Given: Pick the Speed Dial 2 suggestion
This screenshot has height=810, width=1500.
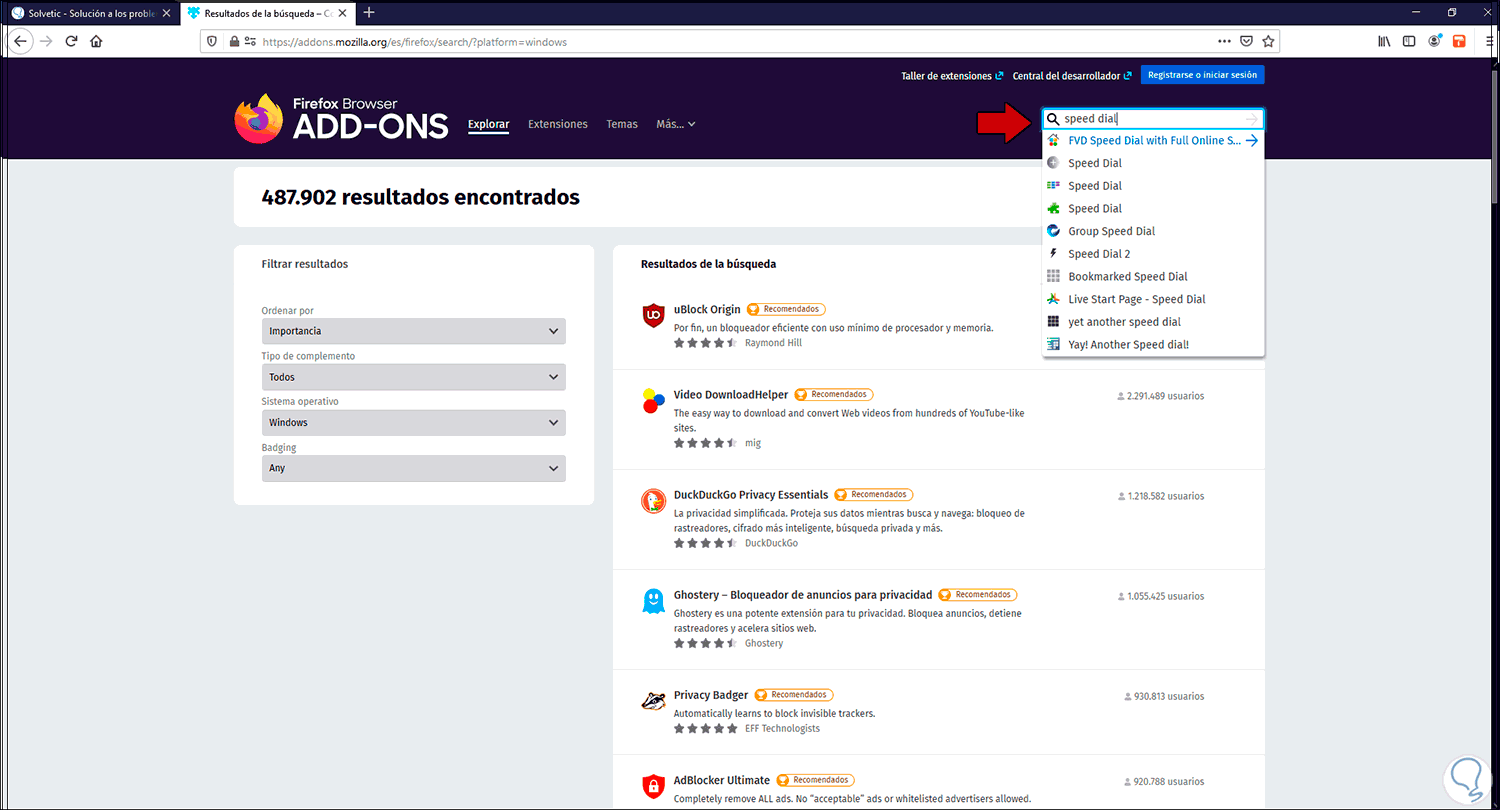Looking at the screenshot, I should click(1153, 254).
